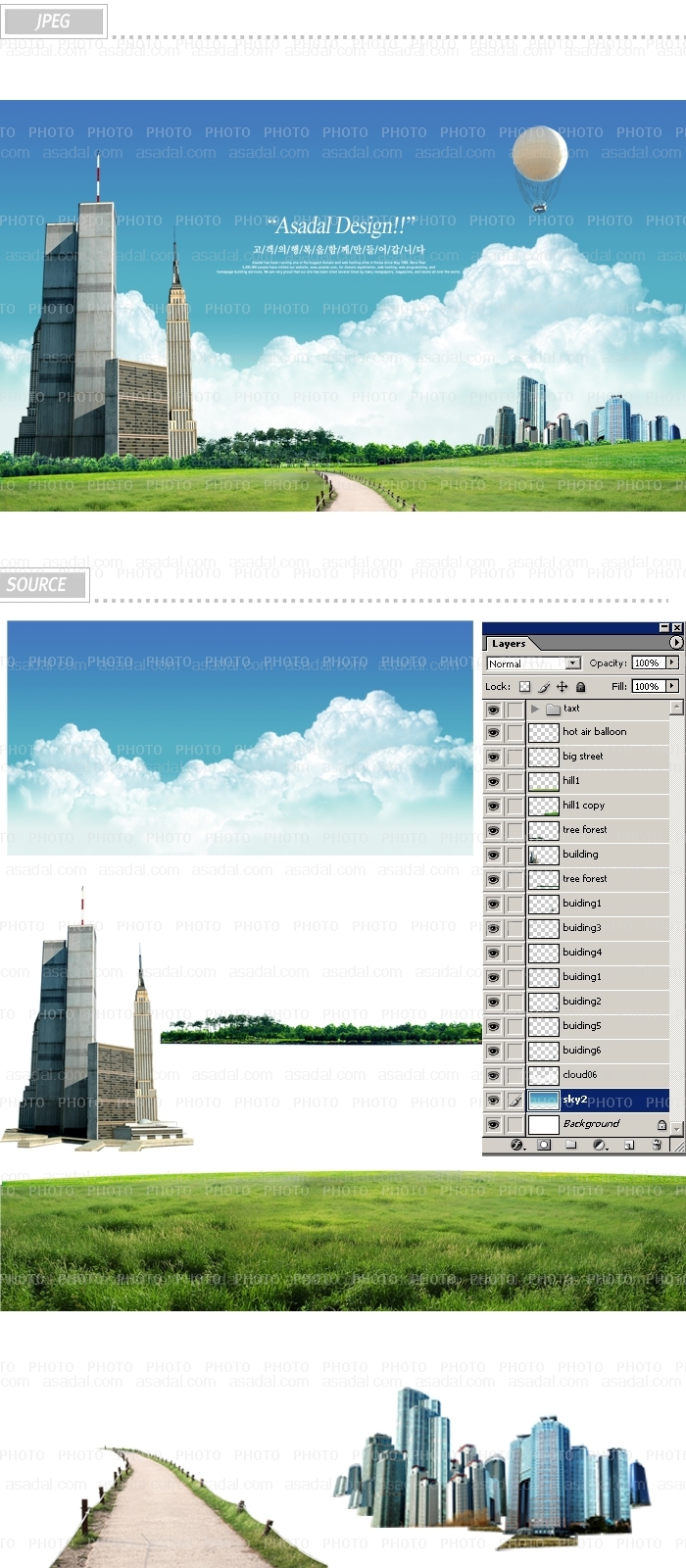Expand the taxt layer group
The image size is (686, 1568).
click(535, 709)
